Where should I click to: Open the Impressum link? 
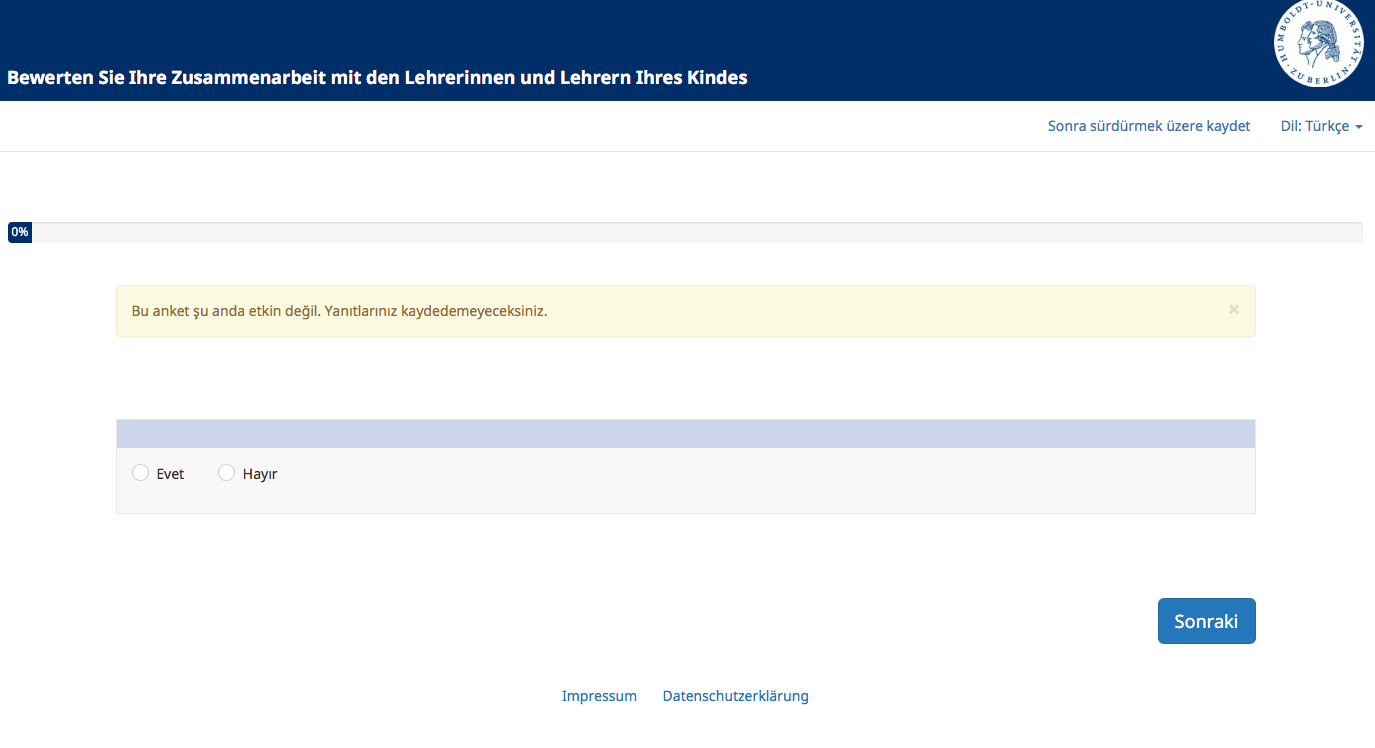[599, 696]
